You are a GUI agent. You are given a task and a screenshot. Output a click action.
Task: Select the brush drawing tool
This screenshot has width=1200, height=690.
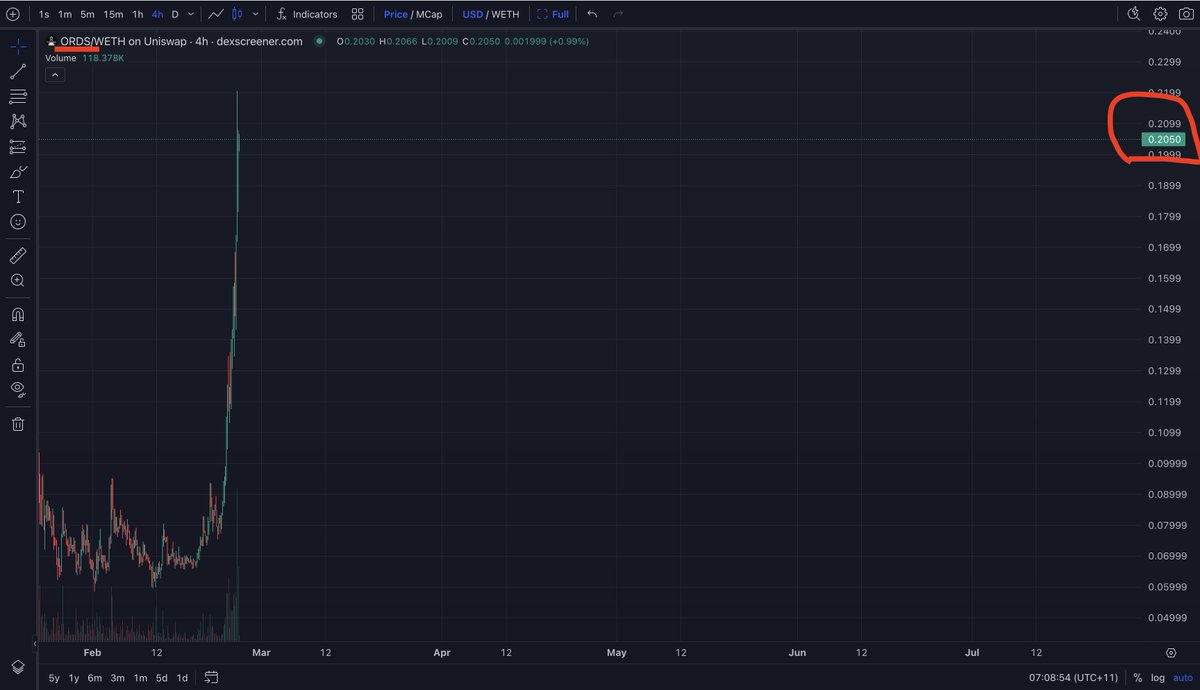point(18,171)
